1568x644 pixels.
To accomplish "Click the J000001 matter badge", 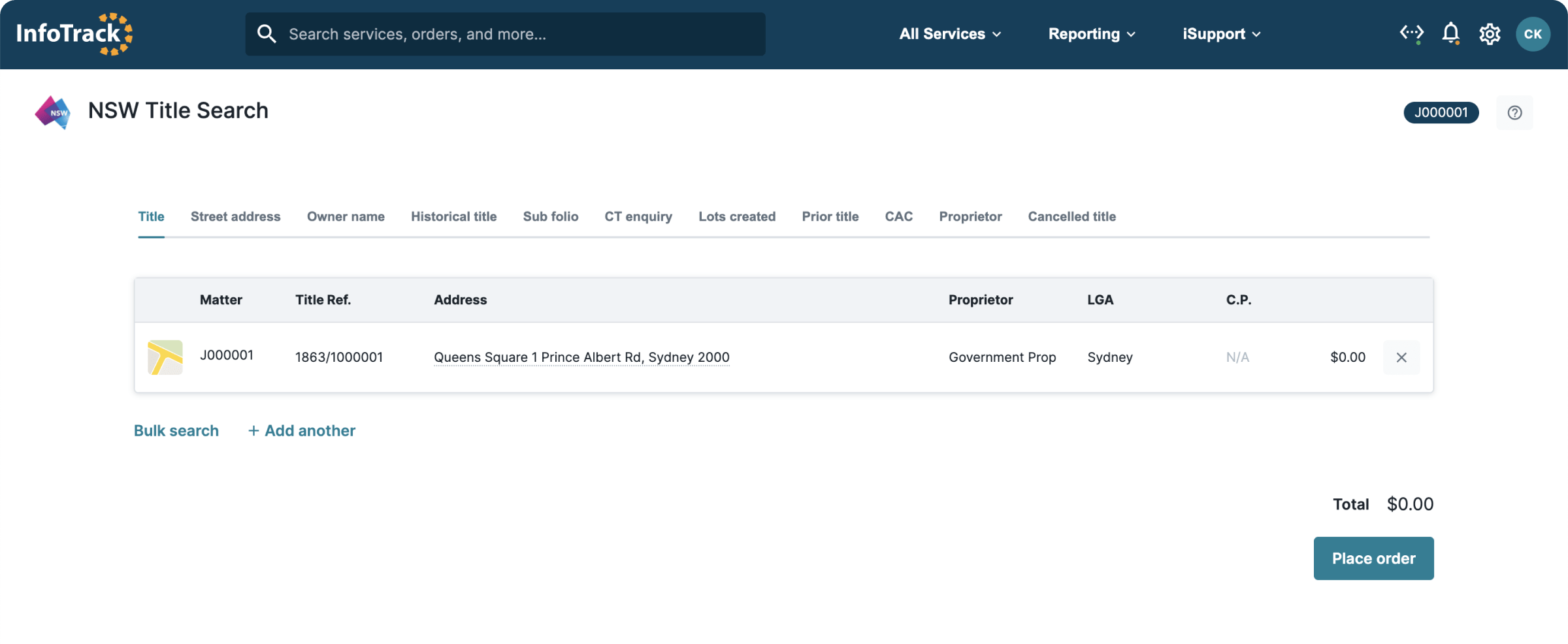I will click(1441, 112).
